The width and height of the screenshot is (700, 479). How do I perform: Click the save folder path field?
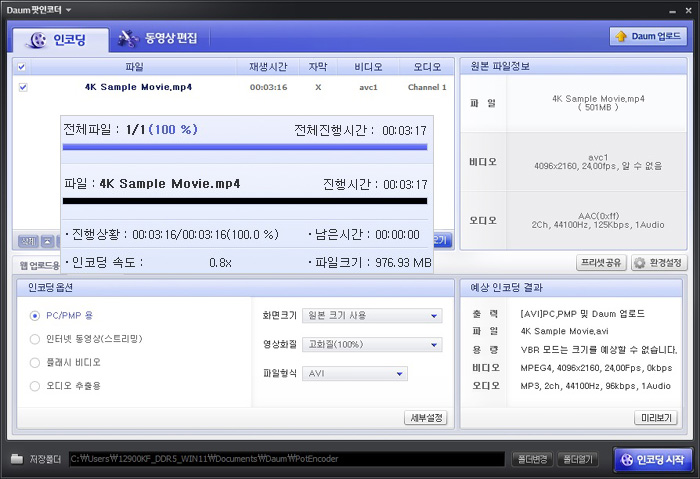coord(287,458)
